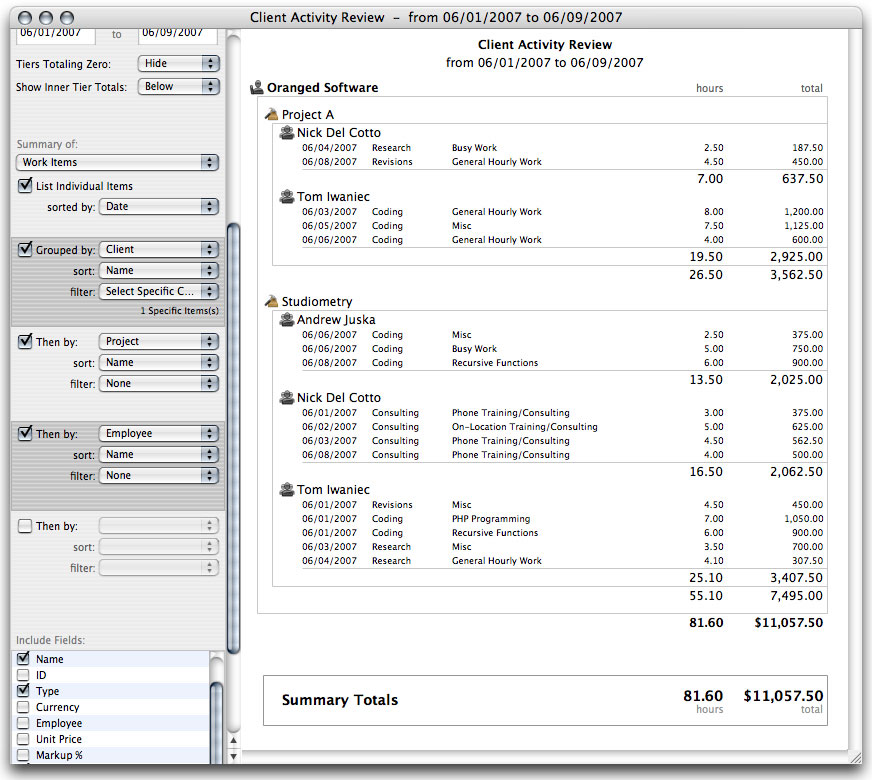Click the 26.50 Project A hours subtotal

pyautogui.click(x=706, y=274)
